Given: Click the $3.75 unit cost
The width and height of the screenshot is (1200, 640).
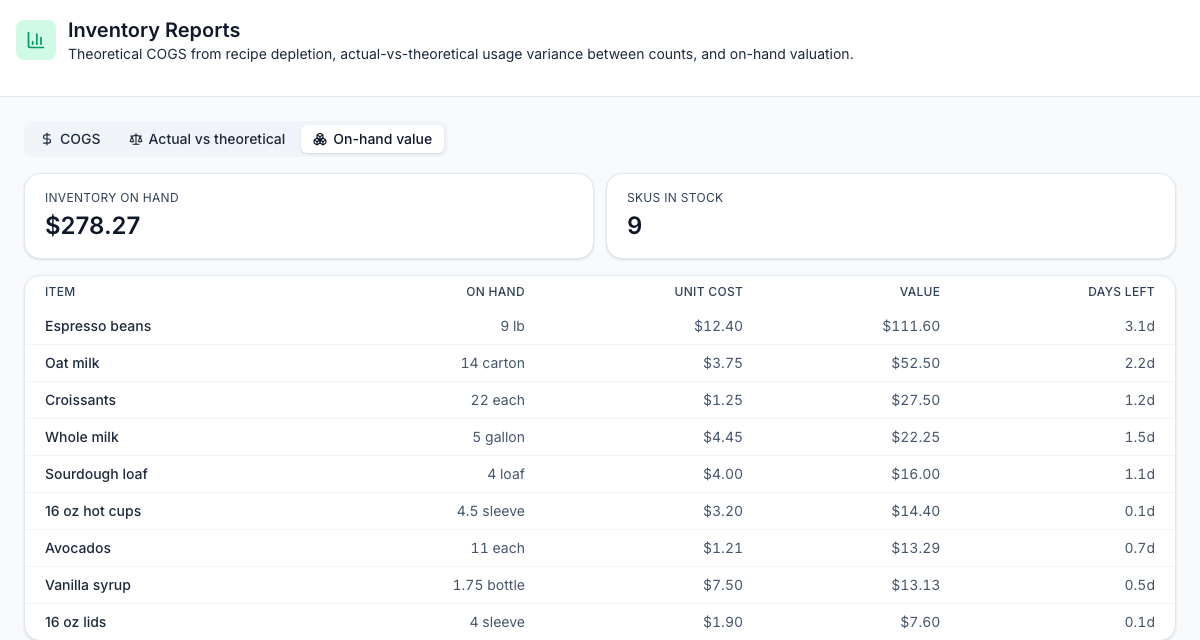Looking at the screenshot, I should pos(723,363).
